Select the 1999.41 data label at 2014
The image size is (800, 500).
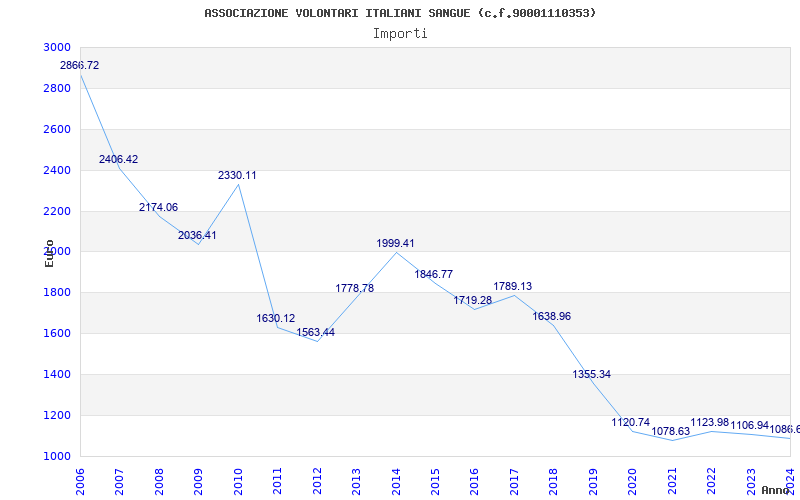395,243
